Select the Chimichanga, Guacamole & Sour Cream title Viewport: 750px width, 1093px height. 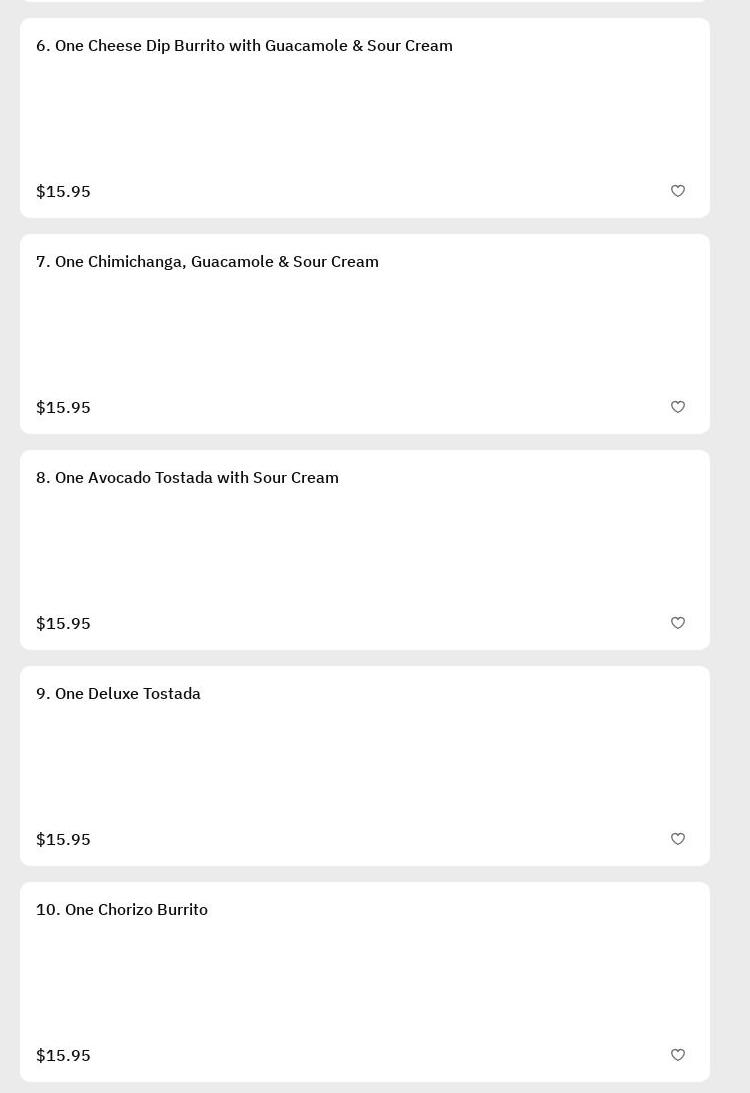pyautogui.click(x=207, y=262)
